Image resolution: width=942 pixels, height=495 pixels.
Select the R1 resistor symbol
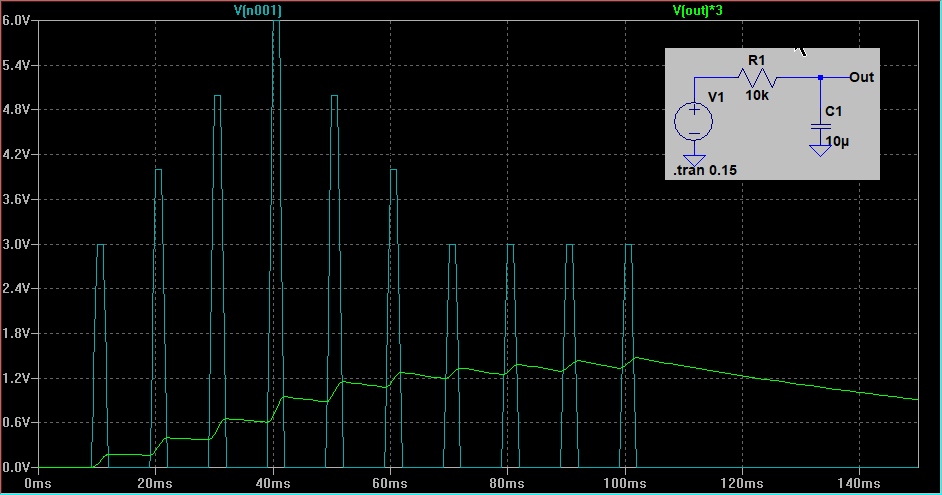point(757,77)
